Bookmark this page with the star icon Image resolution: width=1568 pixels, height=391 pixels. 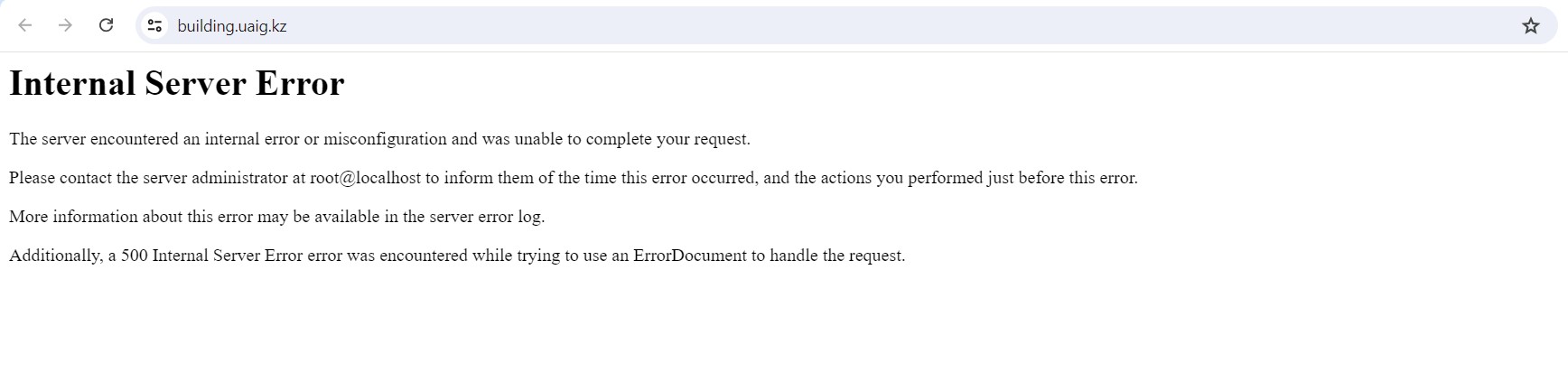pos(1530,25)
